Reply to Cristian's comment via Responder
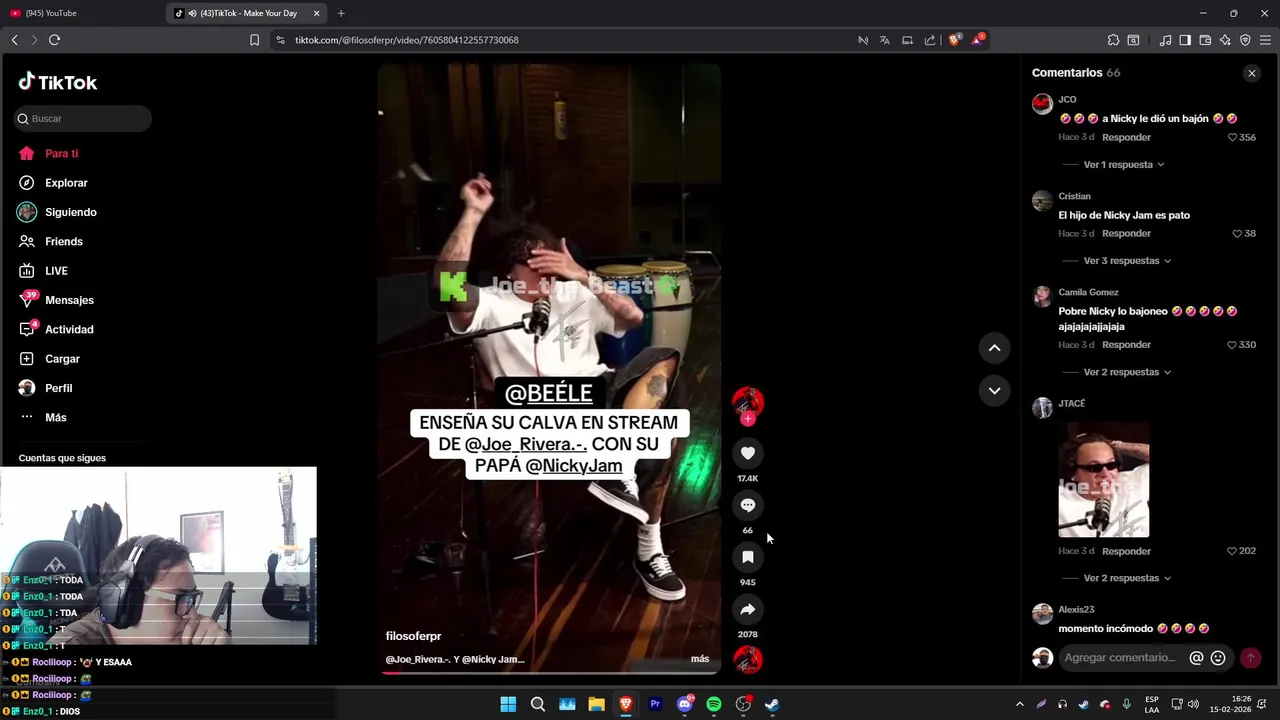This screenshot has height=720, width=1280. 1126,233
